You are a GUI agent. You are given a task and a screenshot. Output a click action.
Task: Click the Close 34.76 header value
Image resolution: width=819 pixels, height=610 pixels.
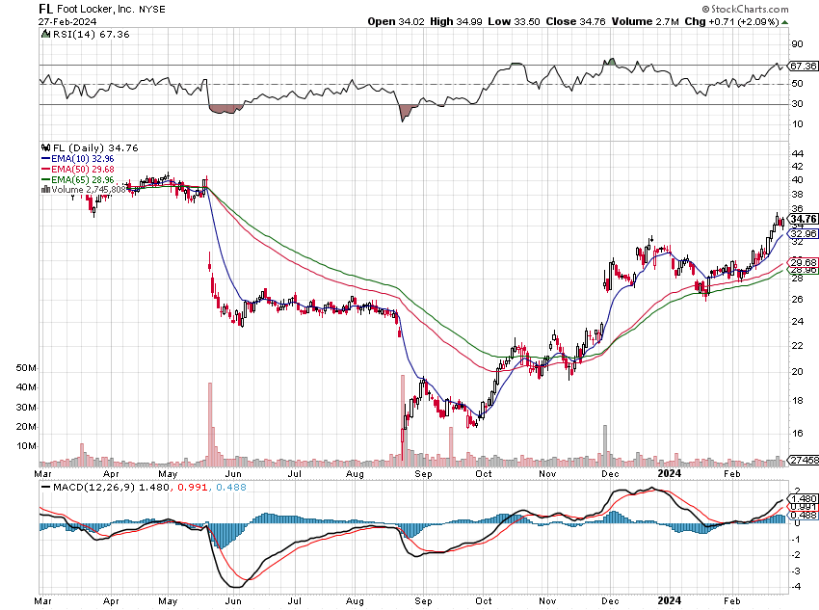click(x=576, y=21)
